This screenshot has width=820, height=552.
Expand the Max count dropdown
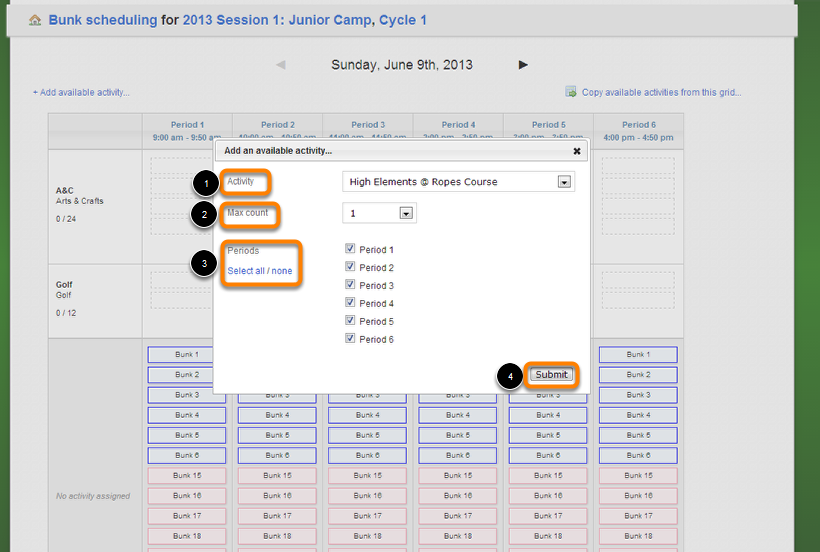point(379,213)
